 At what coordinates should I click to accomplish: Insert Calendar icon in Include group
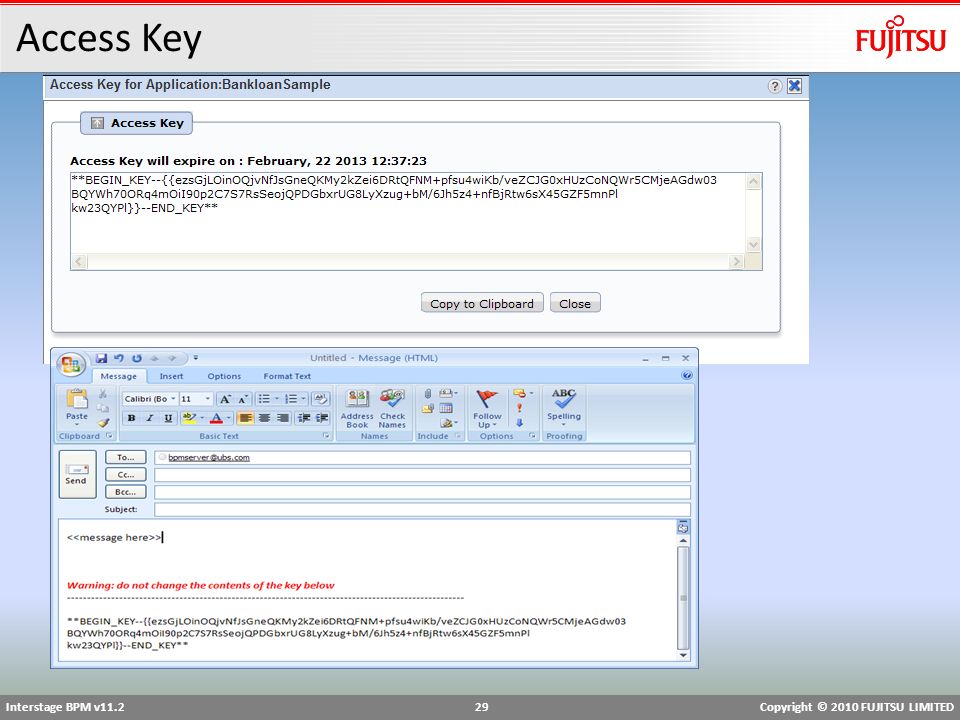click(446, 408)
